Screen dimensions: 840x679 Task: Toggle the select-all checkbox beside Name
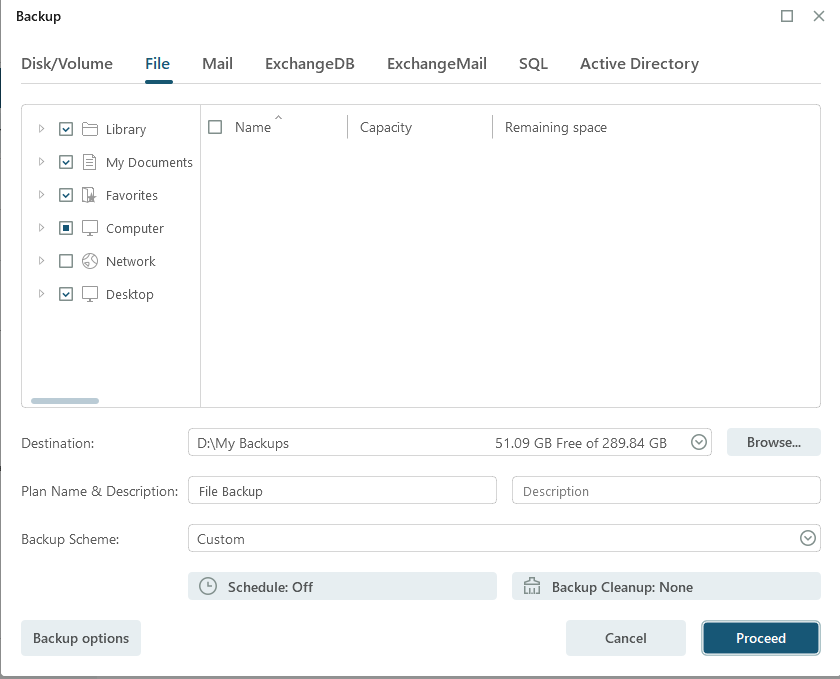point(215,127)
